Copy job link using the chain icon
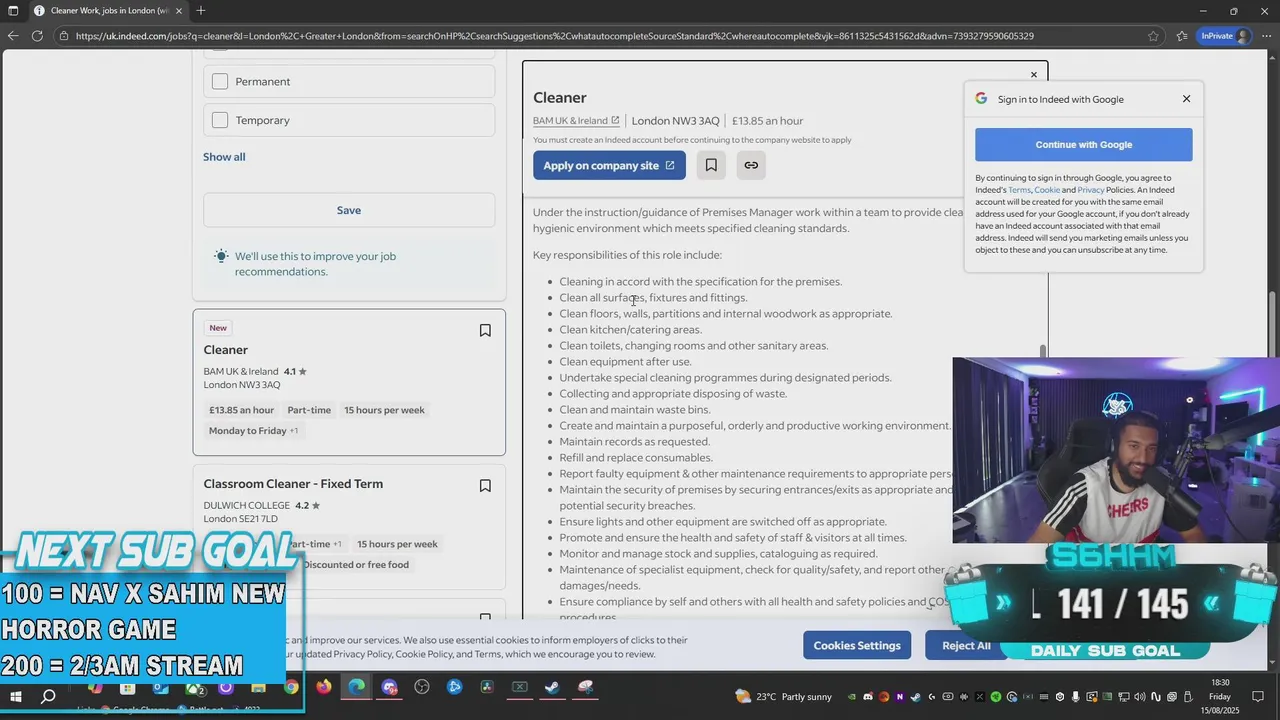This screenshot has height=720, width=1280. click(x=751, y=165)
